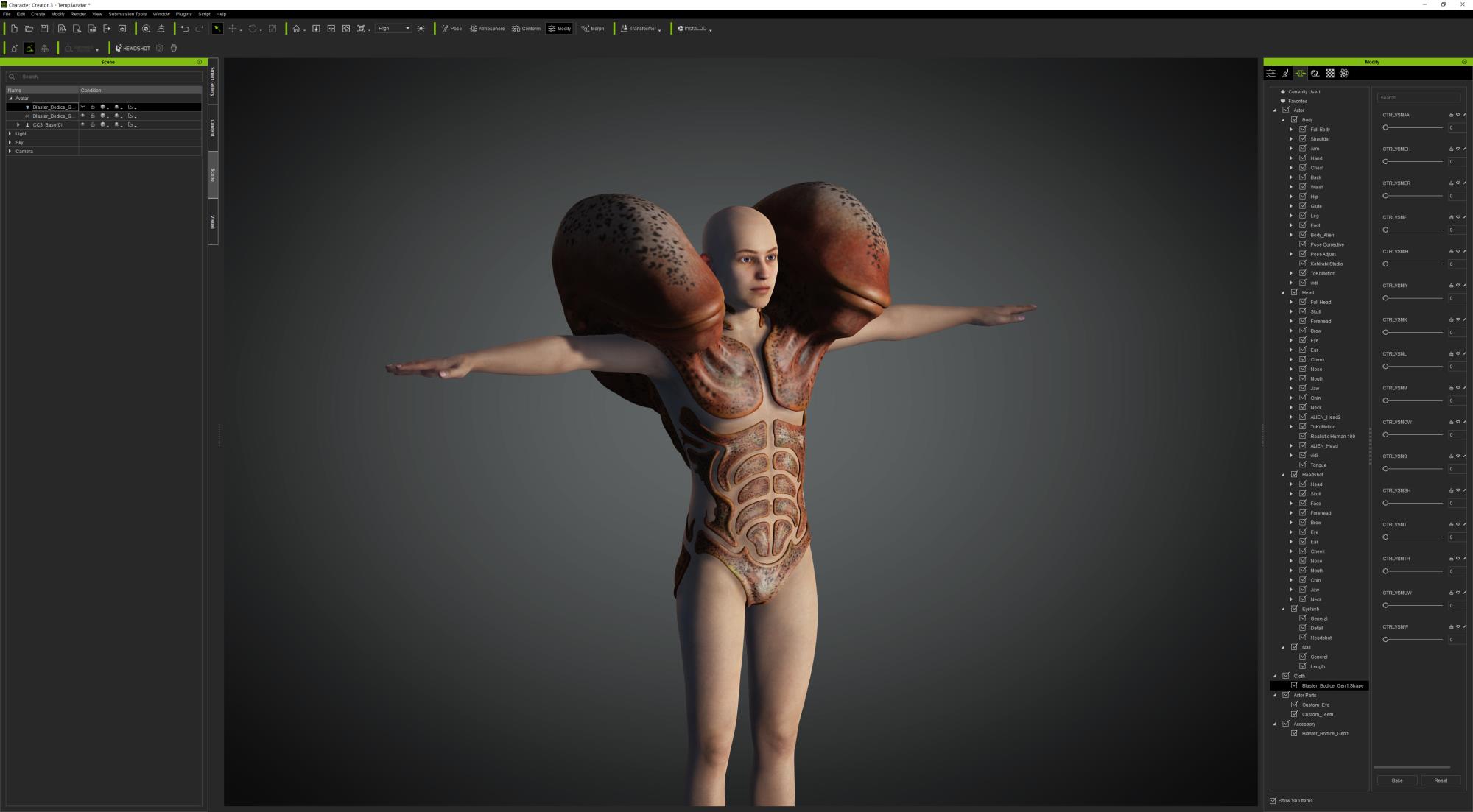Close the Scene panel with its circle button

(199, 62)
